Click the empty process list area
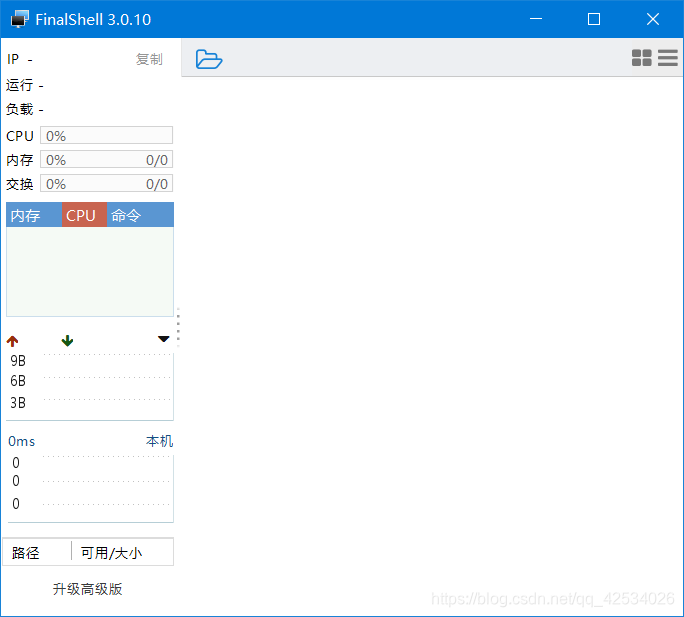 pyautogui.click(x=90, y=271)
